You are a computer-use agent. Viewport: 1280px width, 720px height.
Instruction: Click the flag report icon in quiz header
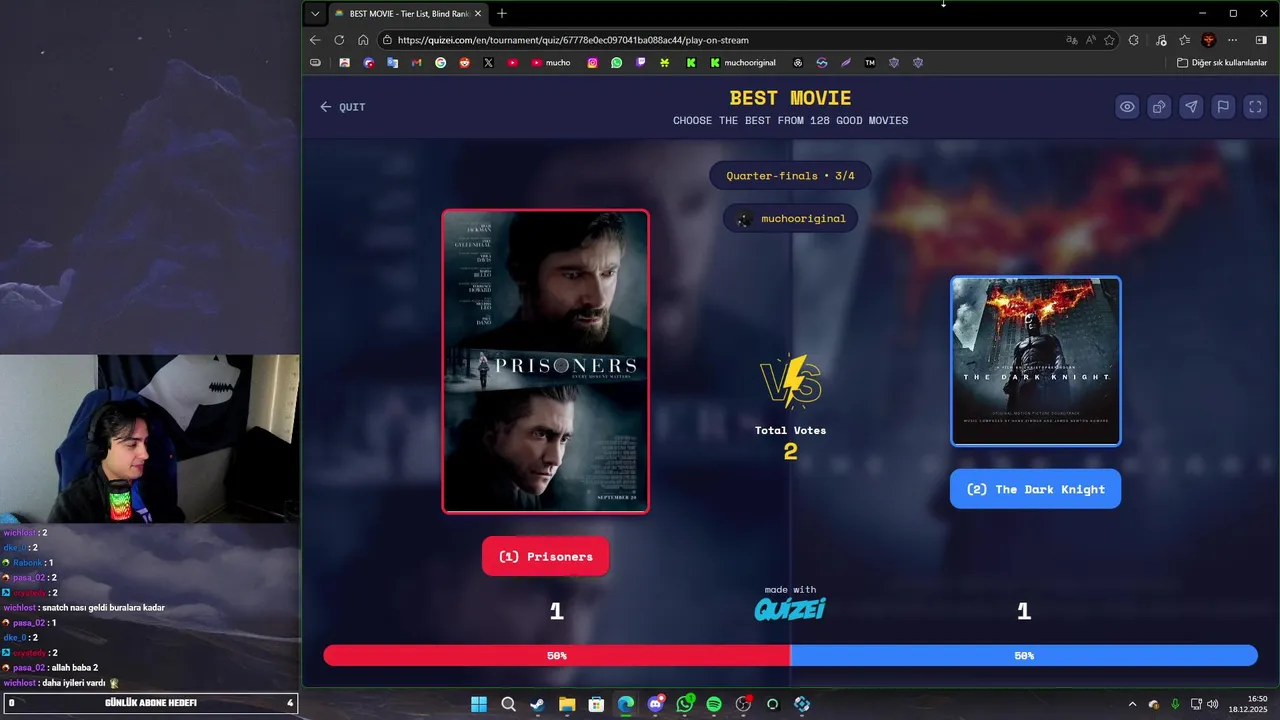pos(1223,107)
